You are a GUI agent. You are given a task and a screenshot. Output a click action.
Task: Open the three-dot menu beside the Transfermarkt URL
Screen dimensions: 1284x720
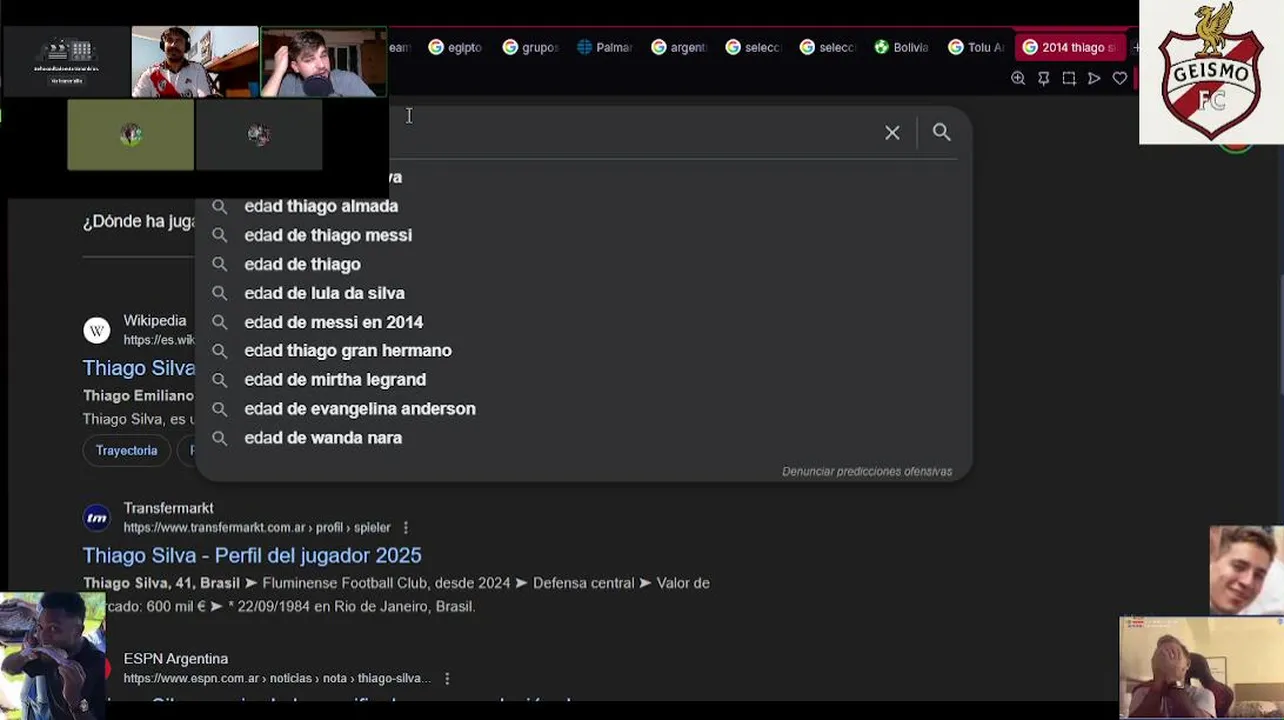pyautogui.click(x=405, y=527)
